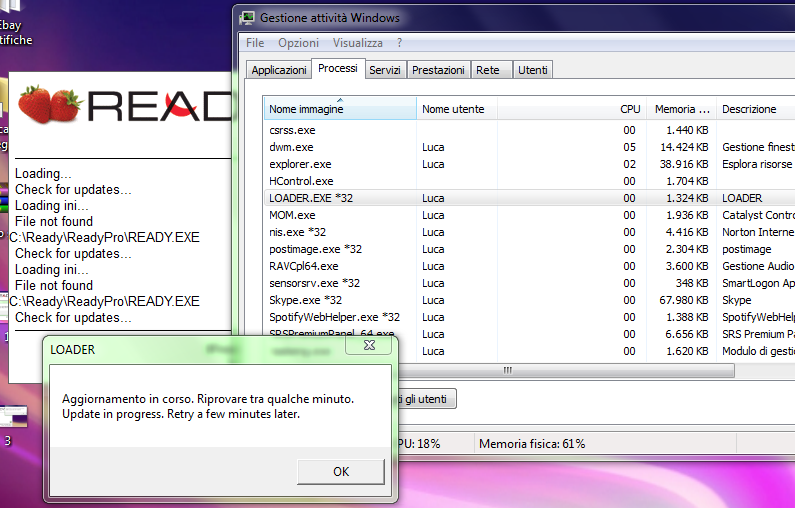Click the Catalyst Control description cell
The height and width of the screenshot is (508, 795).
point(757,215)
